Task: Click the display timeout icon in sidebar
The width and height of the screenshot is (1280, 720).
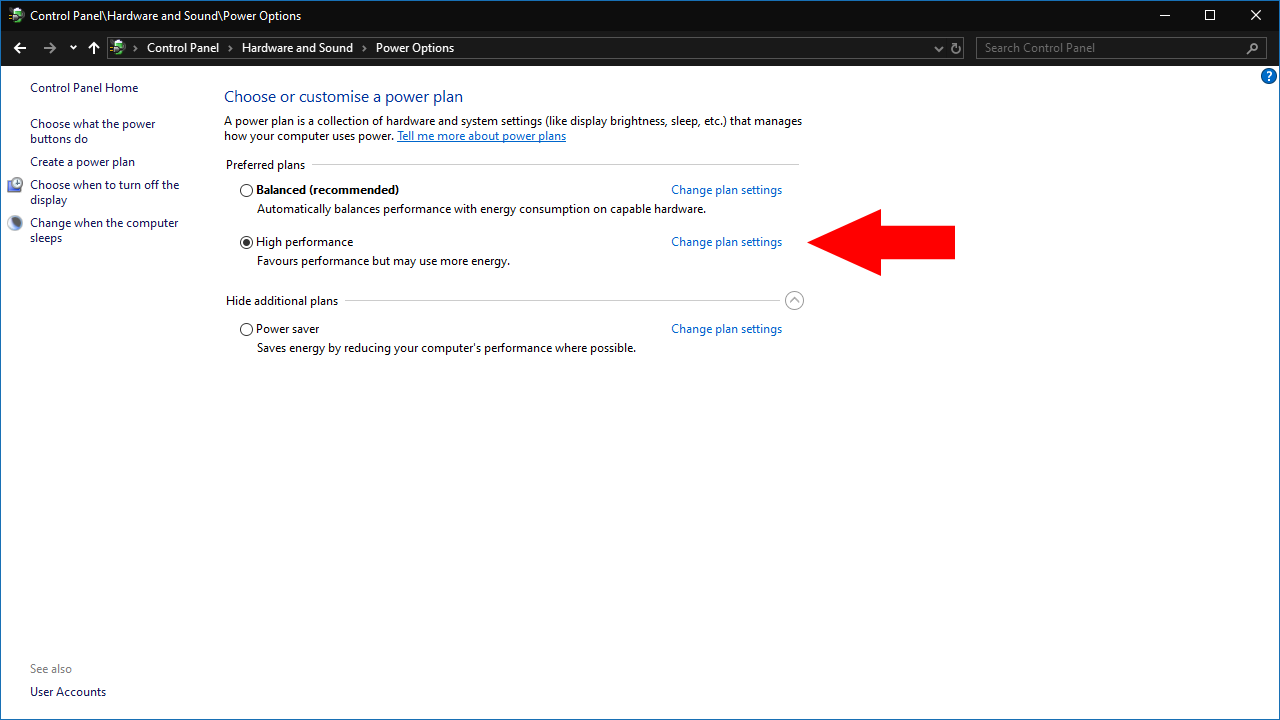Action: click(x=15, y=185)
